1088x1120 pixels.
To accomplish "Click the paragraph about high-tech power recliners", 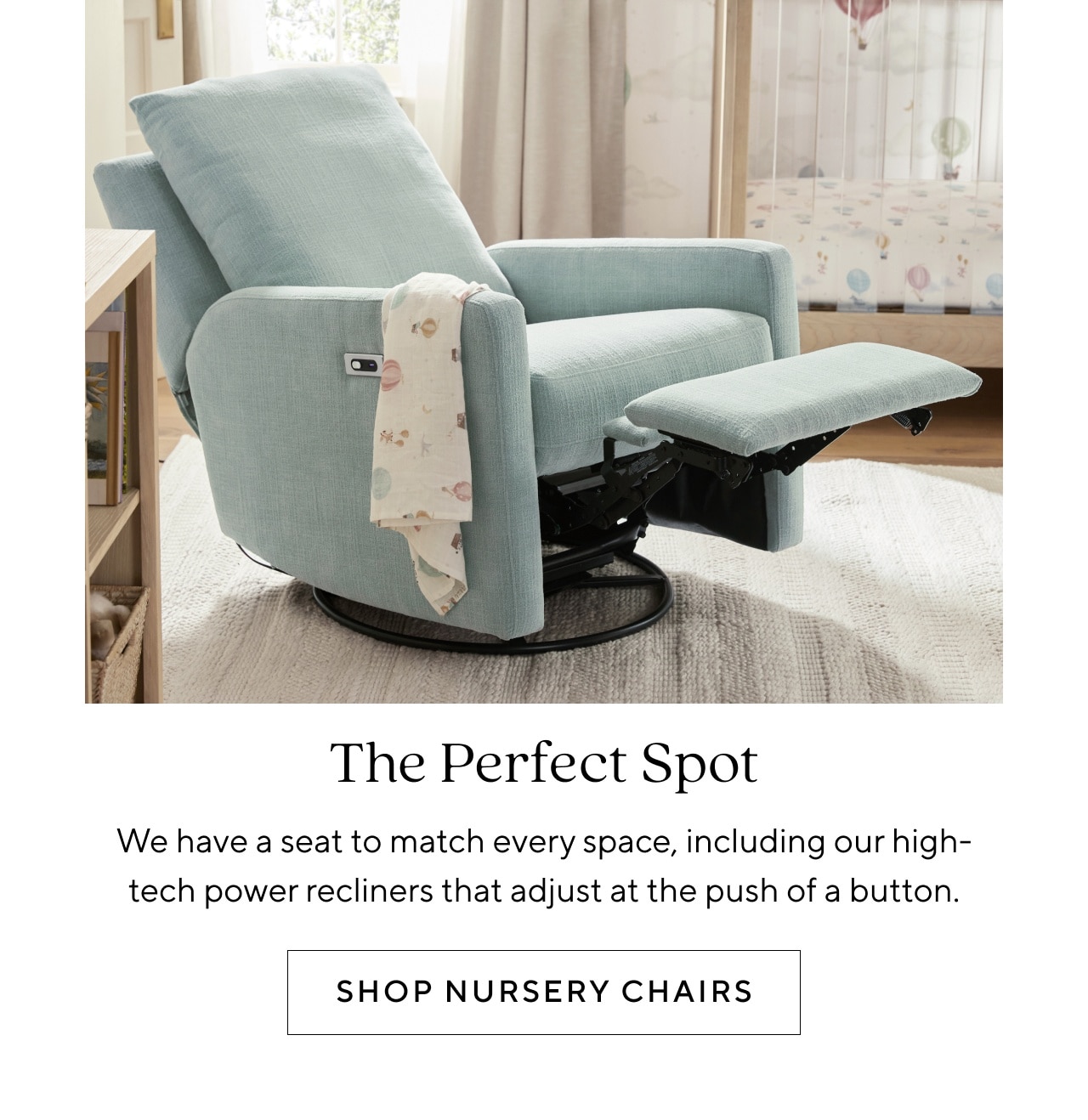I will pos(544,867).
